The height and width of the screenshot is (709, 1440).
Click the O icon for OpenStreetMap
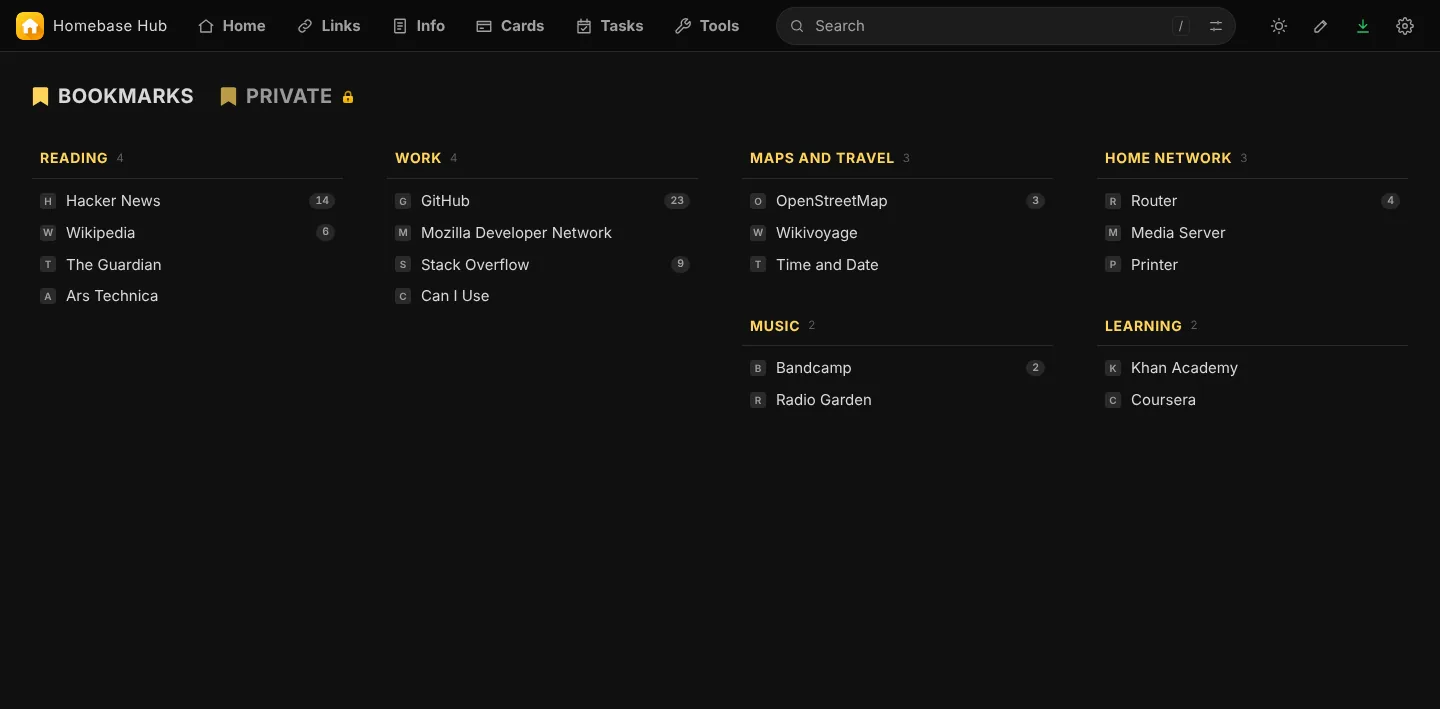[x=758, y=201]
